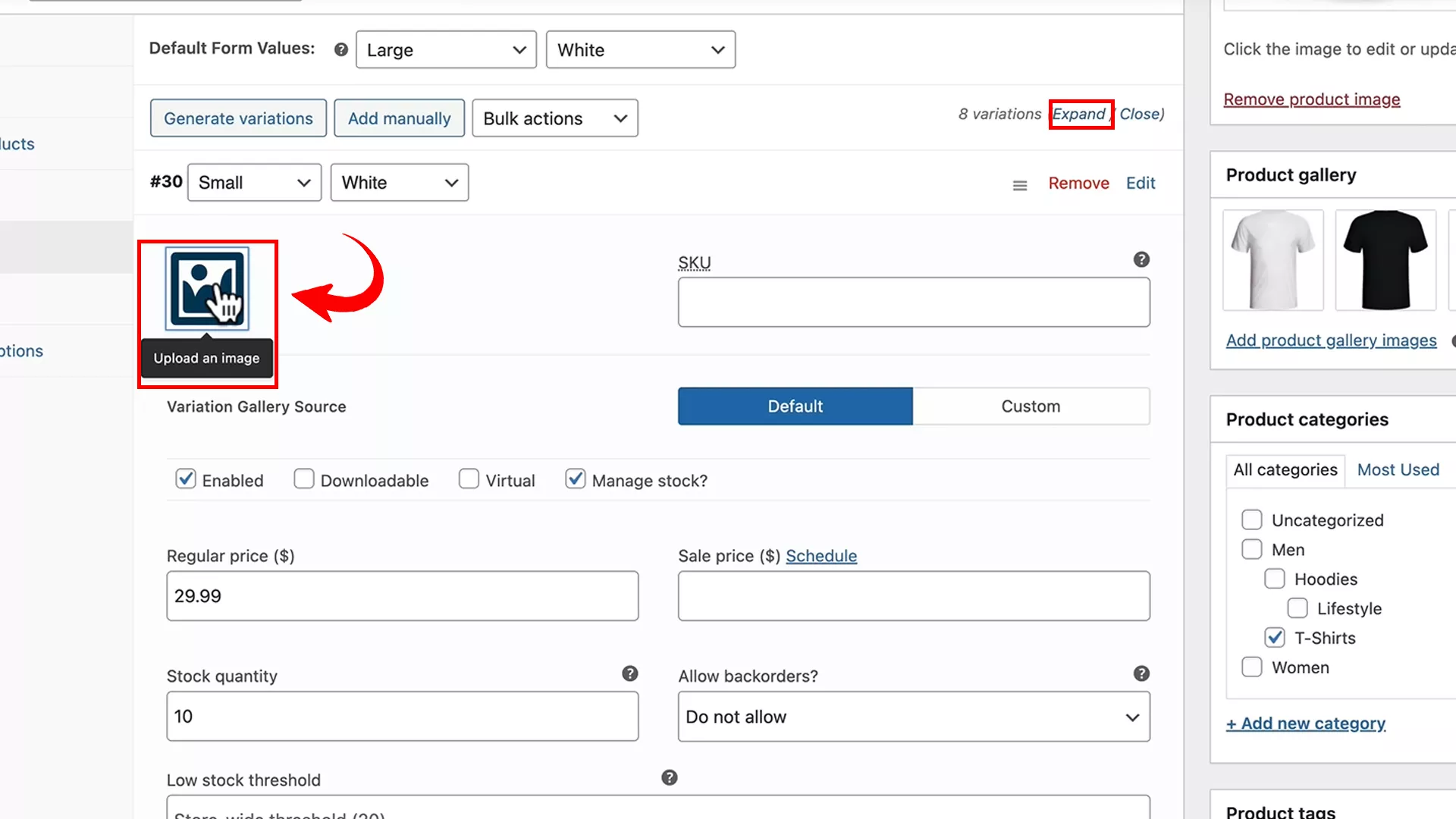Open the Do not allow backorders dropdown
1456x819 pixels.
click(x=913, y=717)
